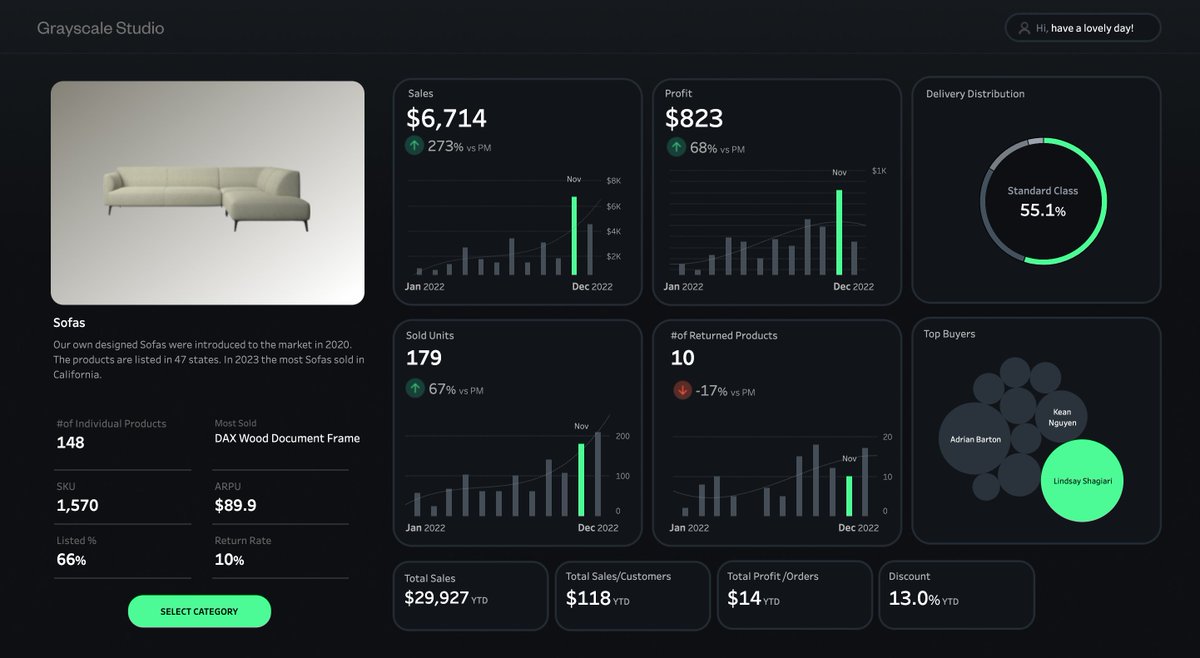1200x658 pixels.
Task: Click the green up arrow under Sold Units
Action: [x=415, y=388]
